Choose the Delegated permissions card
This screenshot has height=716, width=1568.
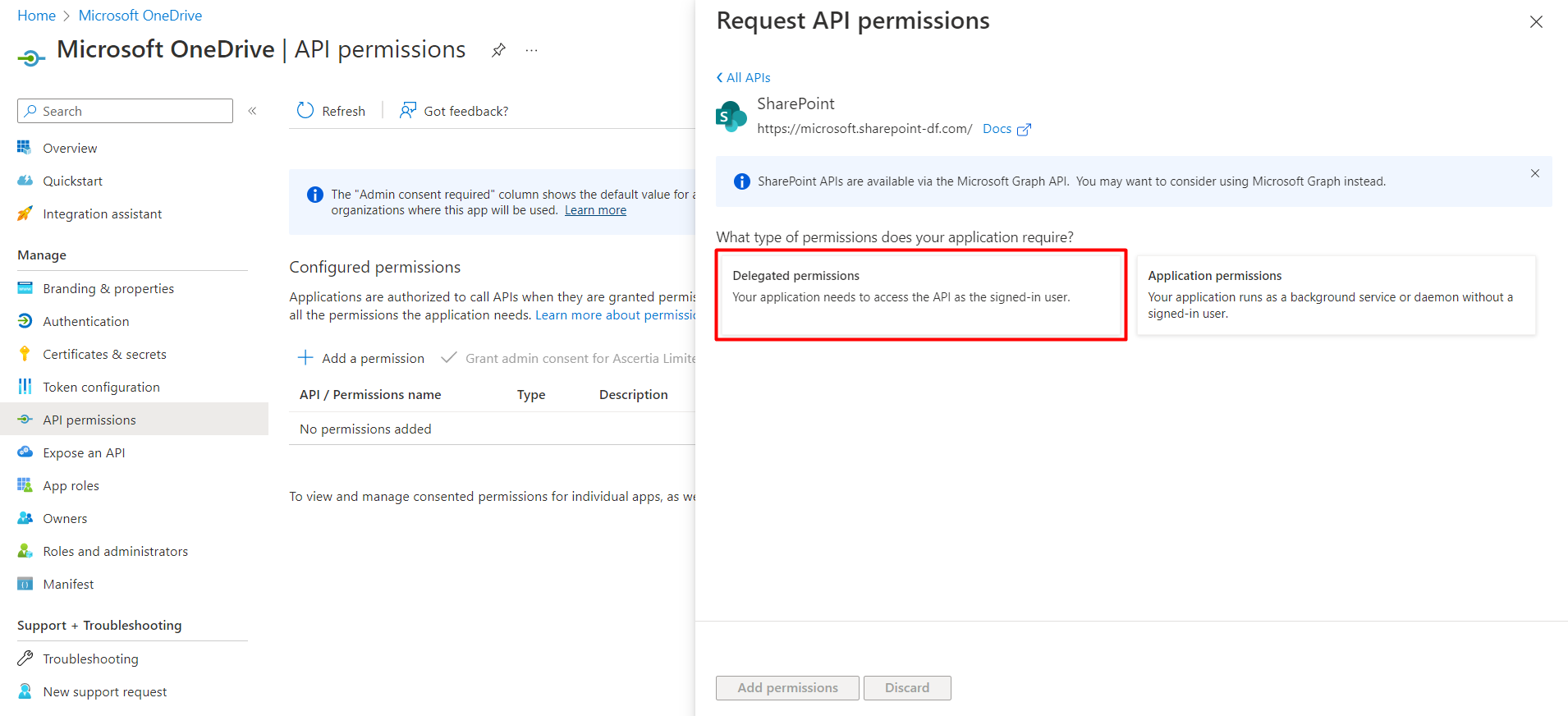[x=921, y=295]
